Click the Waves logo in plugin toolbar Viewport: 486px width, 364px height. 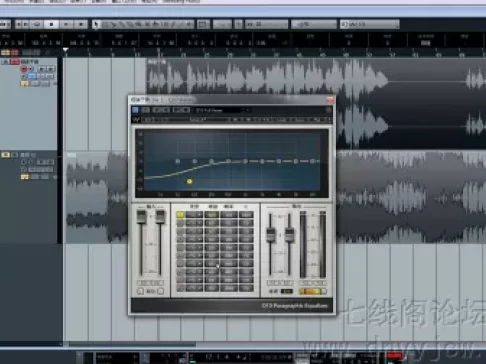tap(136, 120)
